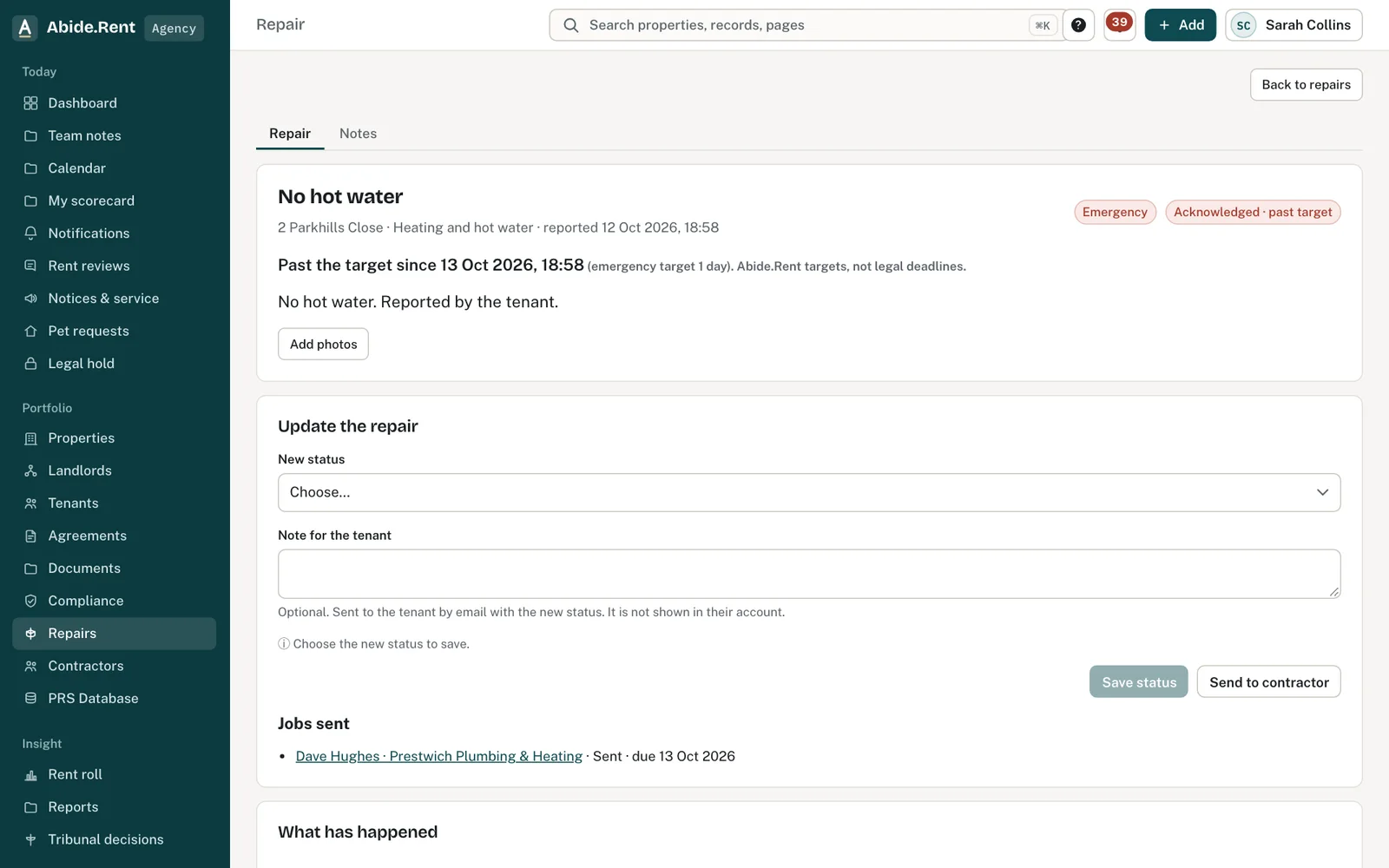Click the PRS Database icon

[30, 699]
